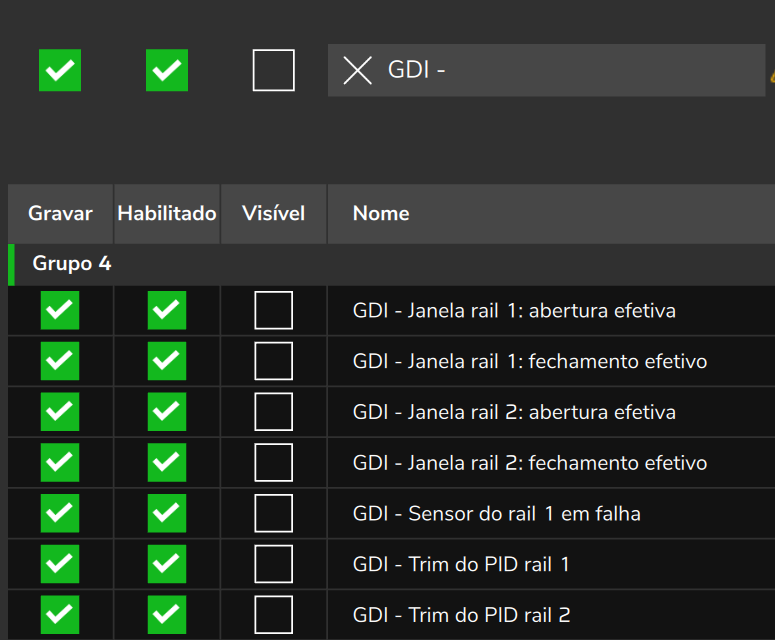The height and width of the screenshot is (640, 775).
Task: Toggle the top Habilitado checkbox above the table
Action: [167, 70]
